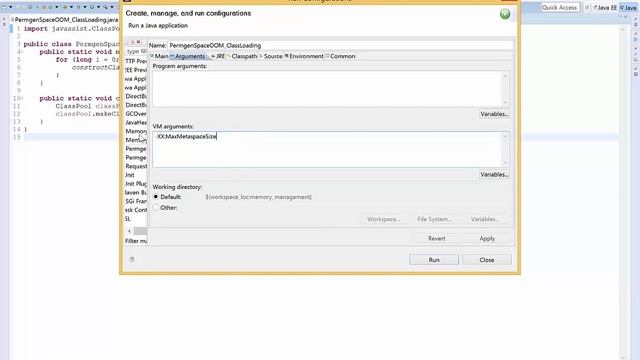Image resolution: width=640 pixels, height=360 pixels.
Task: Click Variables button under VM arguments
Action: (x=494, y=174)
